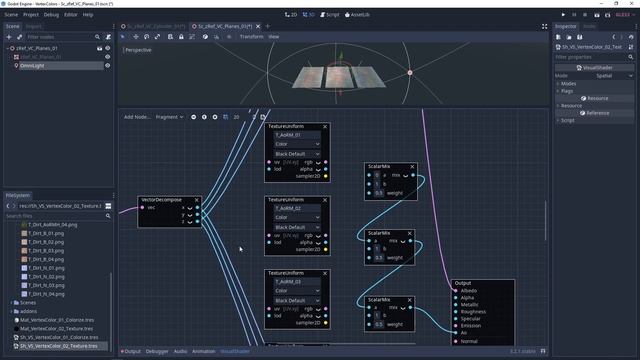The image size is (640, 360).
Task: Open the Output bottom panel
Action: (131, 351)
